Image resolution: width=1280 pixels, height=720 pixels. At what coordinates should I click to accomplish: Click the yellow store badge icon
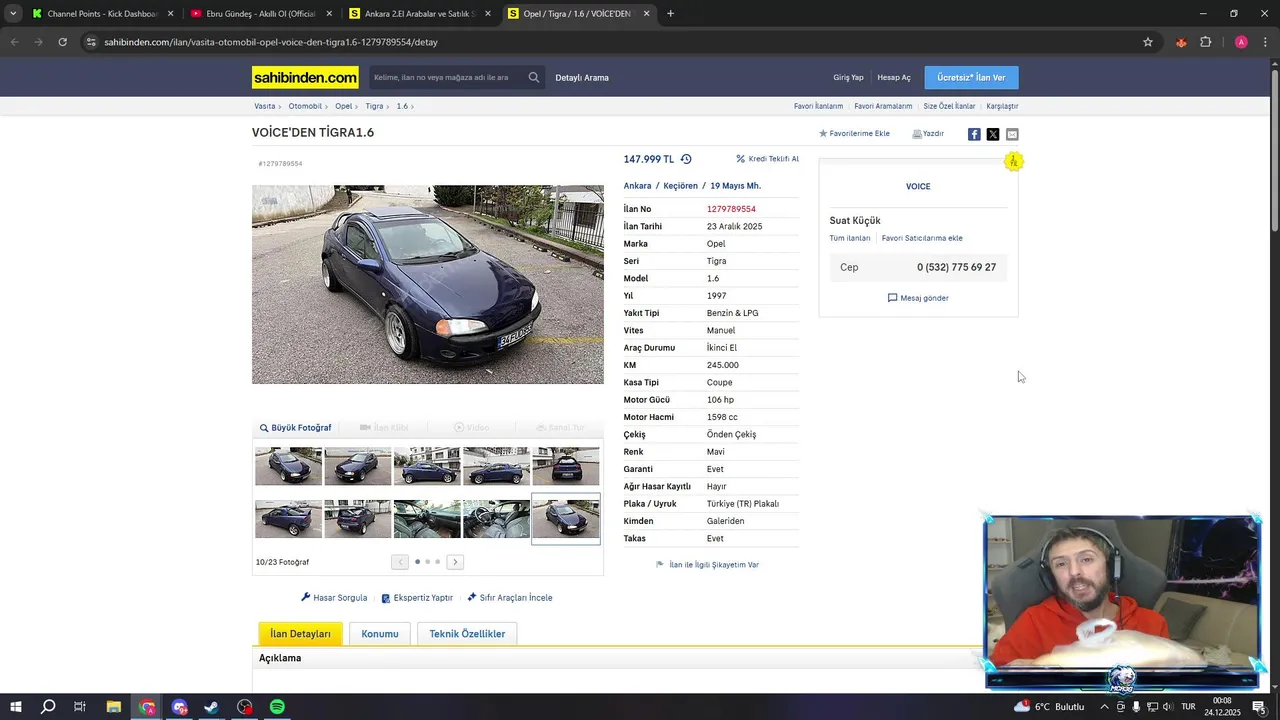point(1014,161)
